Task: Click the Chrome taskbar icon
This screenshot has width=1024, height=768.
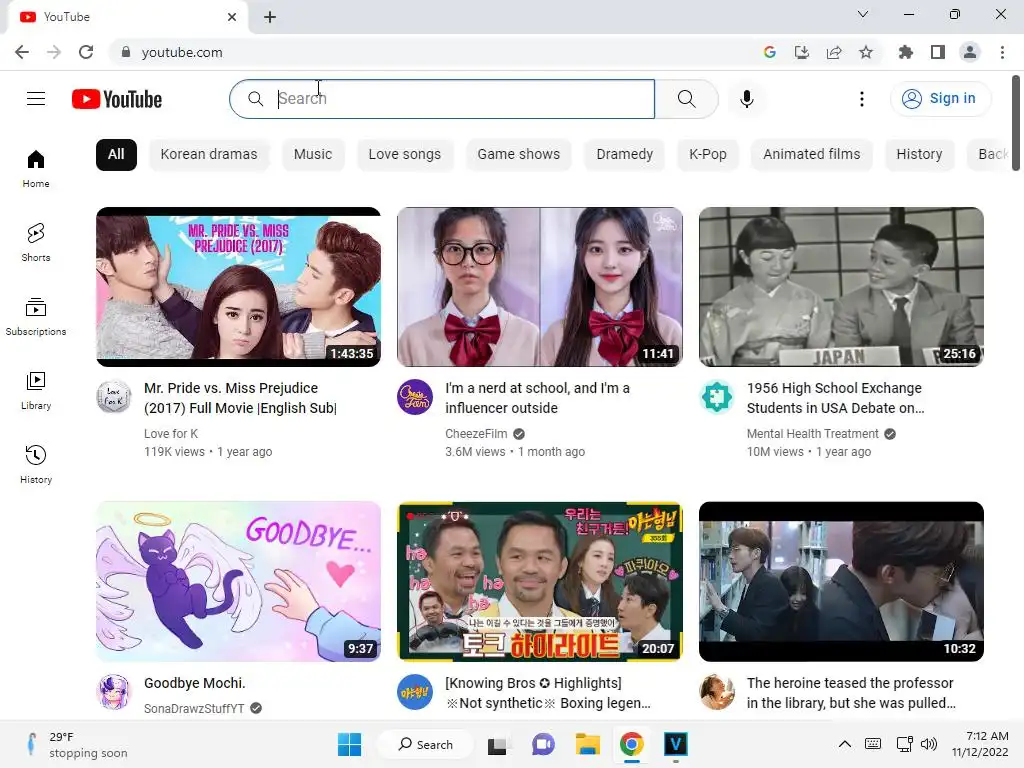Action: pyautogui.click(x=632, y=744)
